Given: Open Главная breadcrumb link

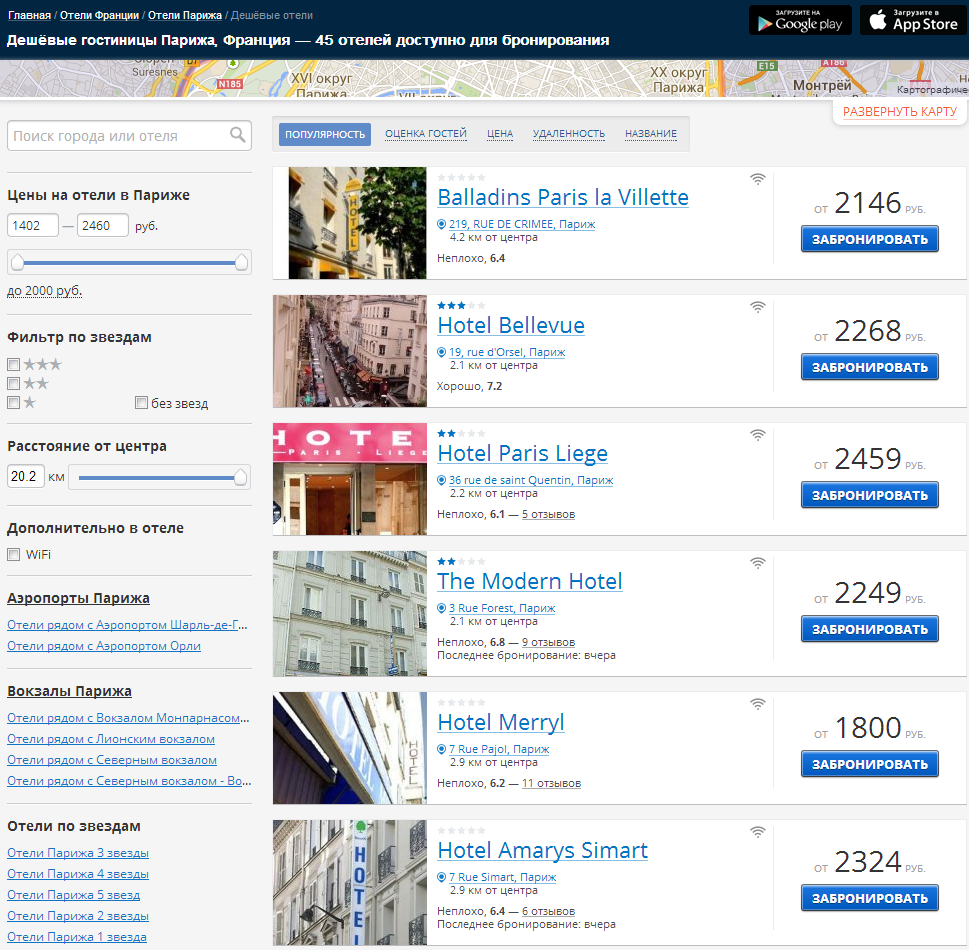Looking at the screenshot, I should pyautogui.click(x=30, y=15).
